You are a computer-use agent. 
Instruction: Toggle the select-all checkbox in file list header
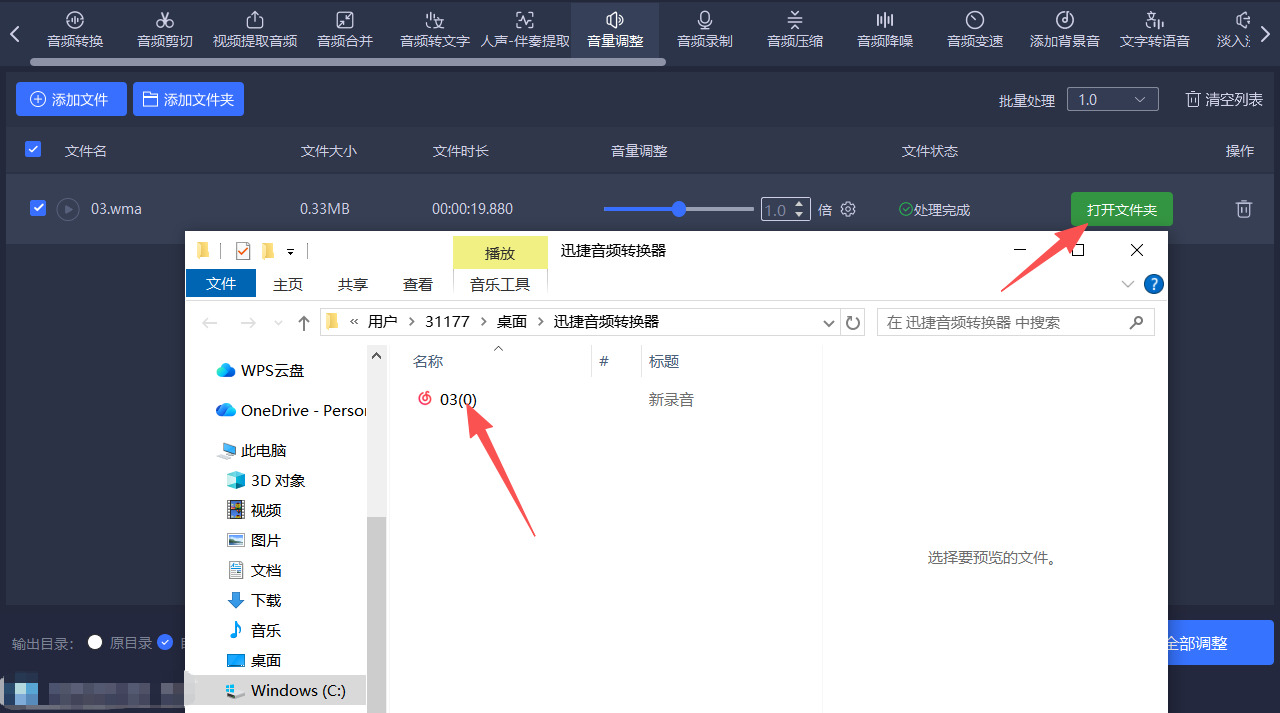(33, 148)
